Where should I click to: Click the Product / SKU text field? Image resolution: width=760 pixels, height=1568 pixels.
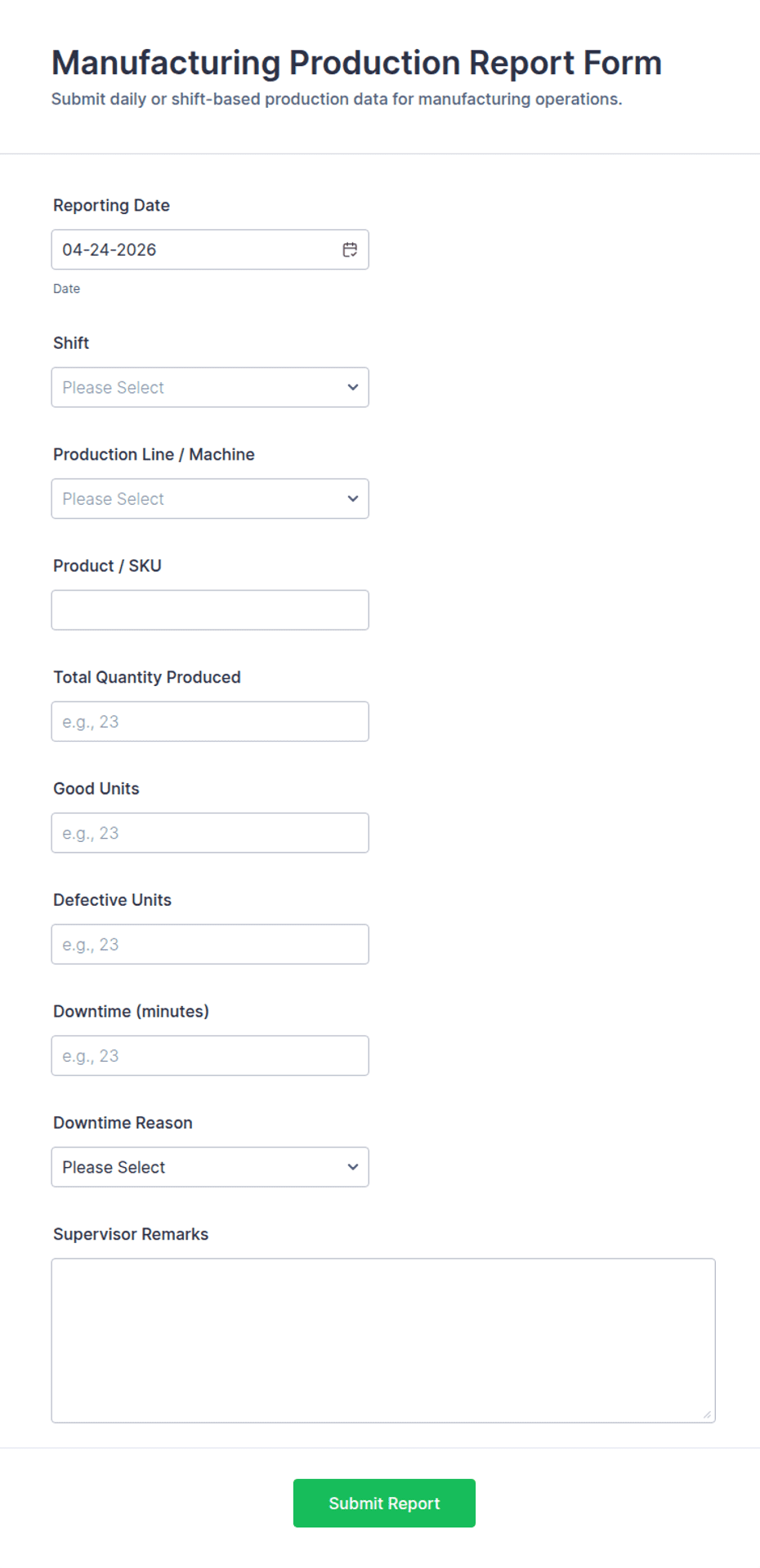click(x=209, y=609)
